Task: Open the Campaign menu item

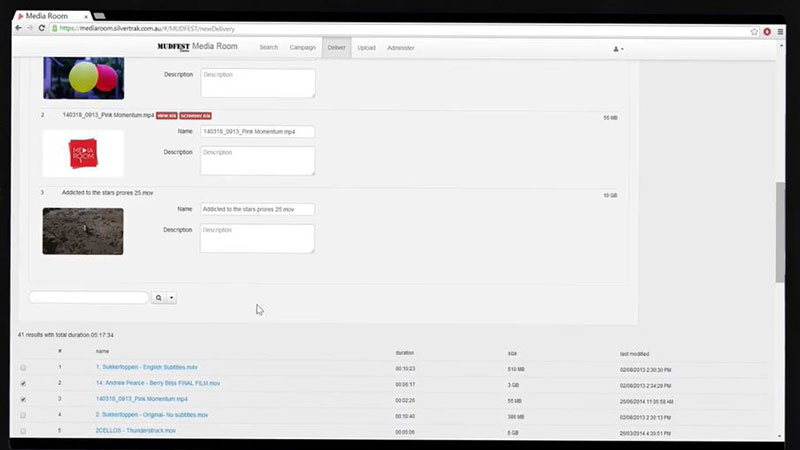Action: click(x=303, y=48)
